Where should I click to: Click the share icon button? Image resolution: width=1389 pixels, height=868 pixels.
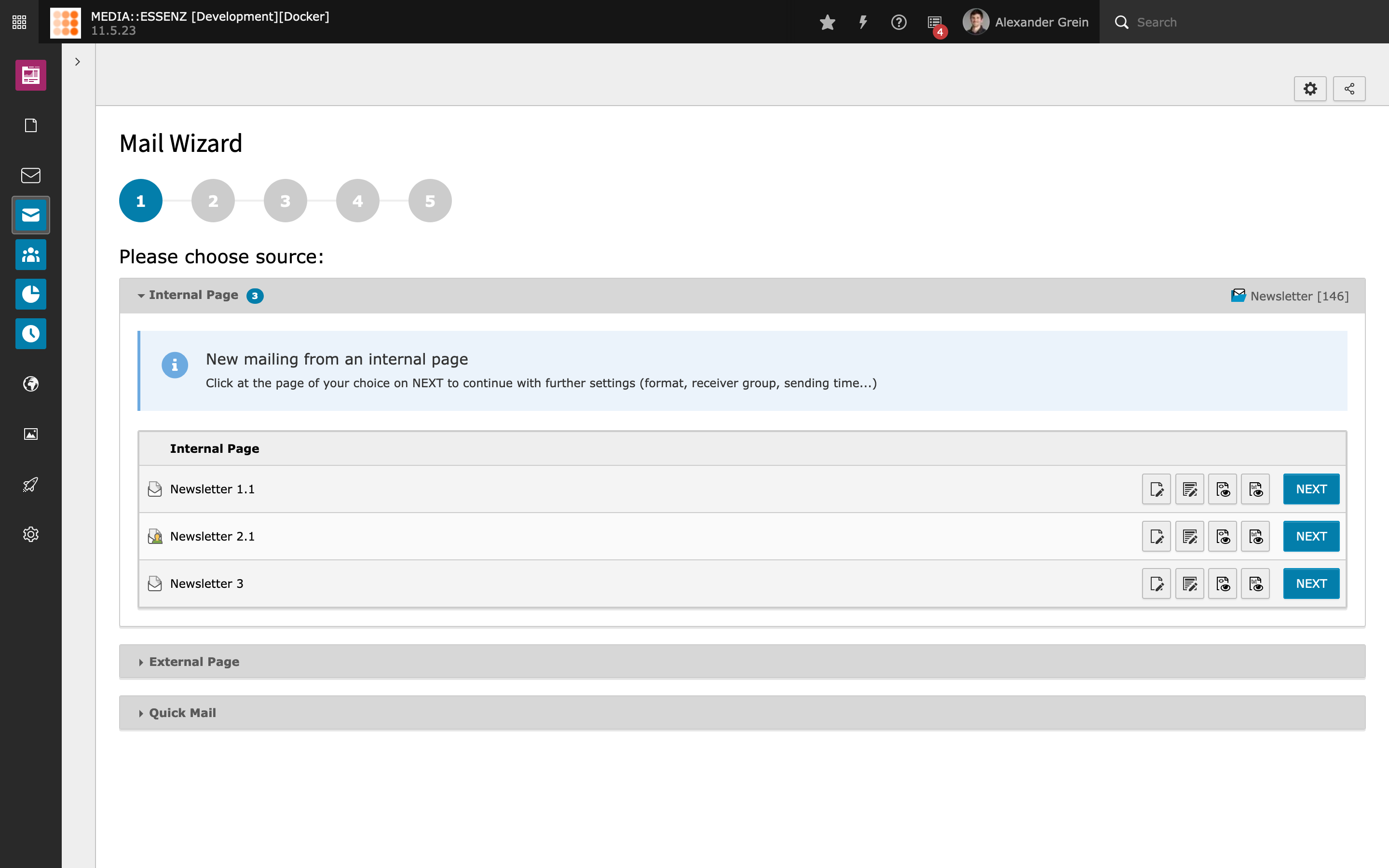pos(1349,89)
